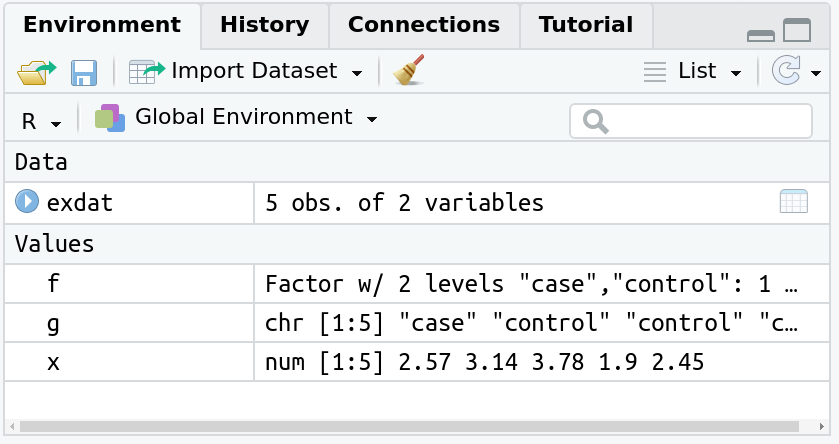This screenshot has height=444, width=839.
Task: Switch to the Connections tab
Action: pos(424,25)
